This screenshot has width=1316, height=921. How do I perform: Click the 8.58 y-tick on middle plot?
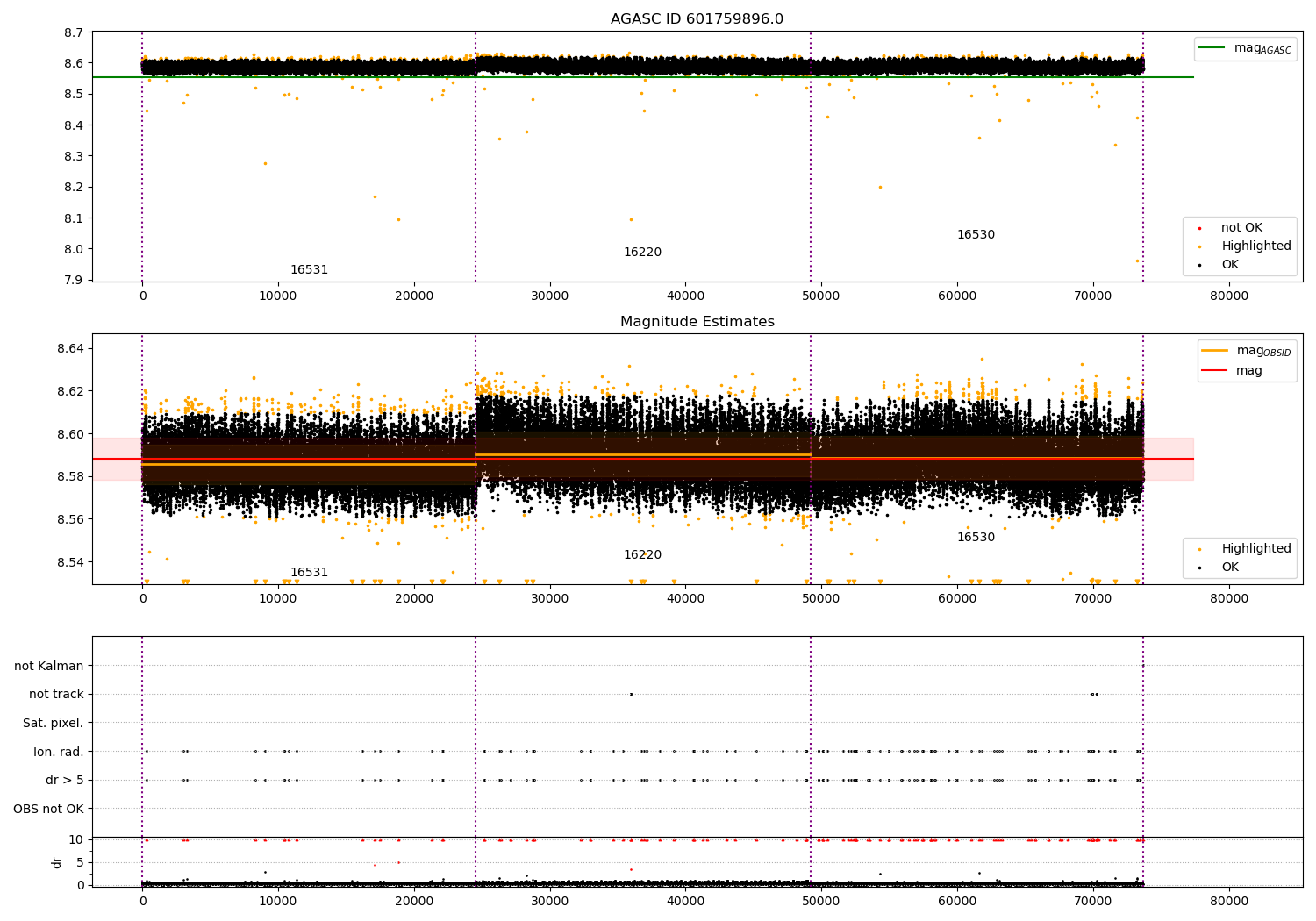click(x=71, y=477)
